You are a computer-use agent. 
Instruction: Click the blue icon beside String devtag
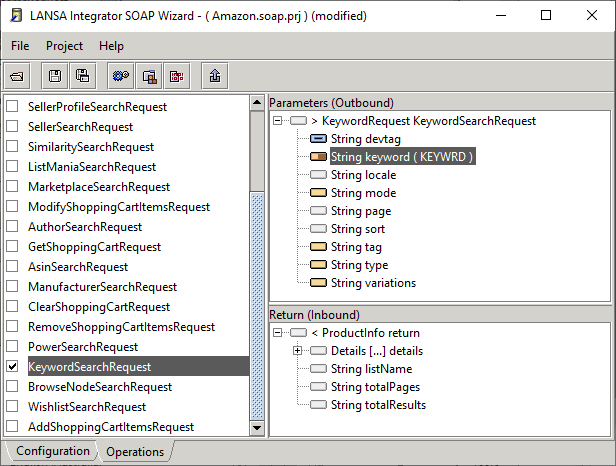(x=318, y=139)
